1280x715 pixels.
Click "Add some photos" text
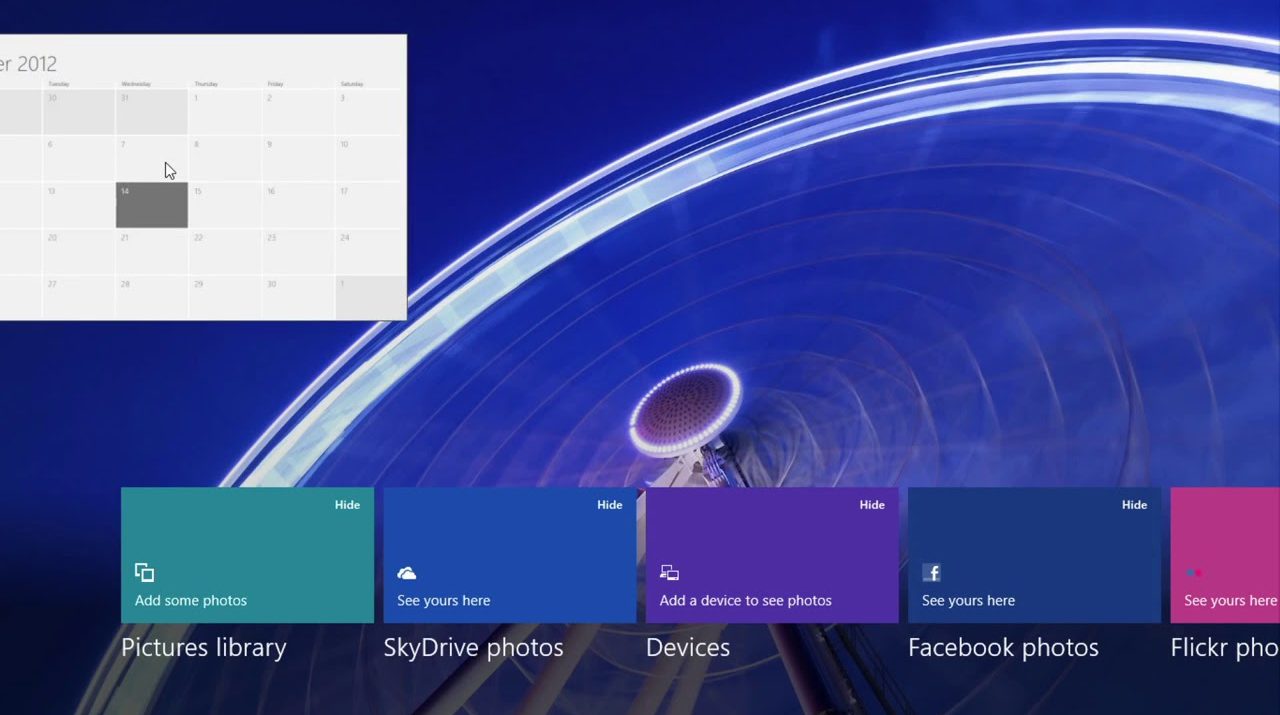[191, 601]
